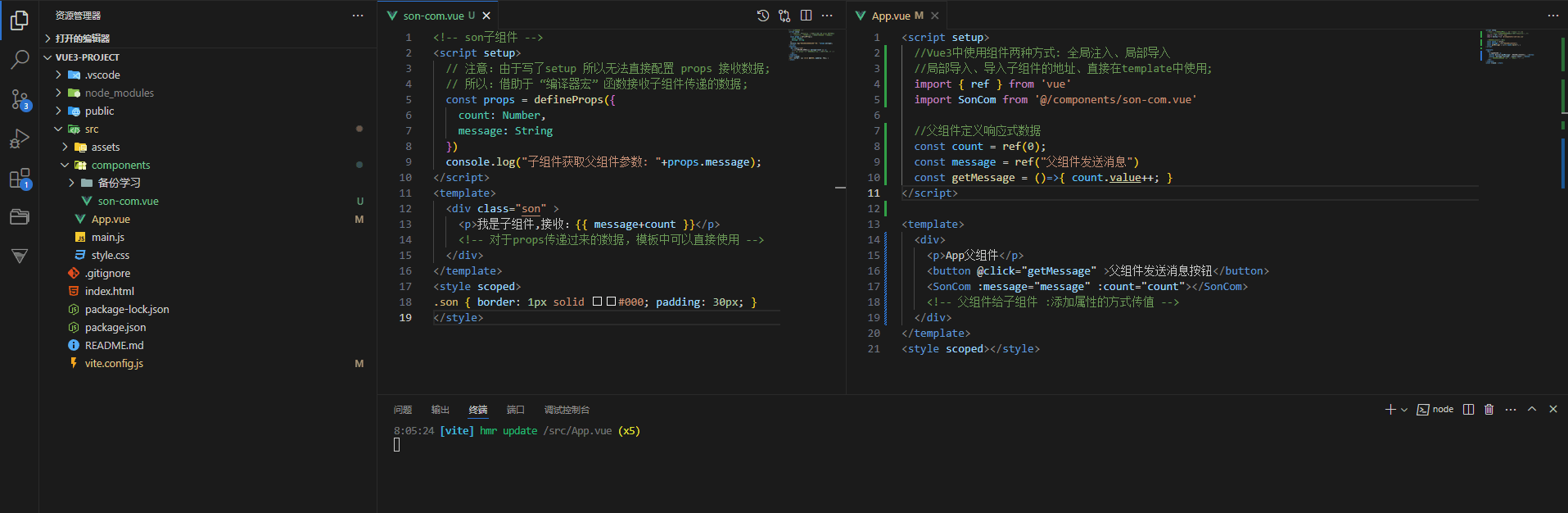
Task: Open App.vue in the file tree
Action: click(208, 219)
